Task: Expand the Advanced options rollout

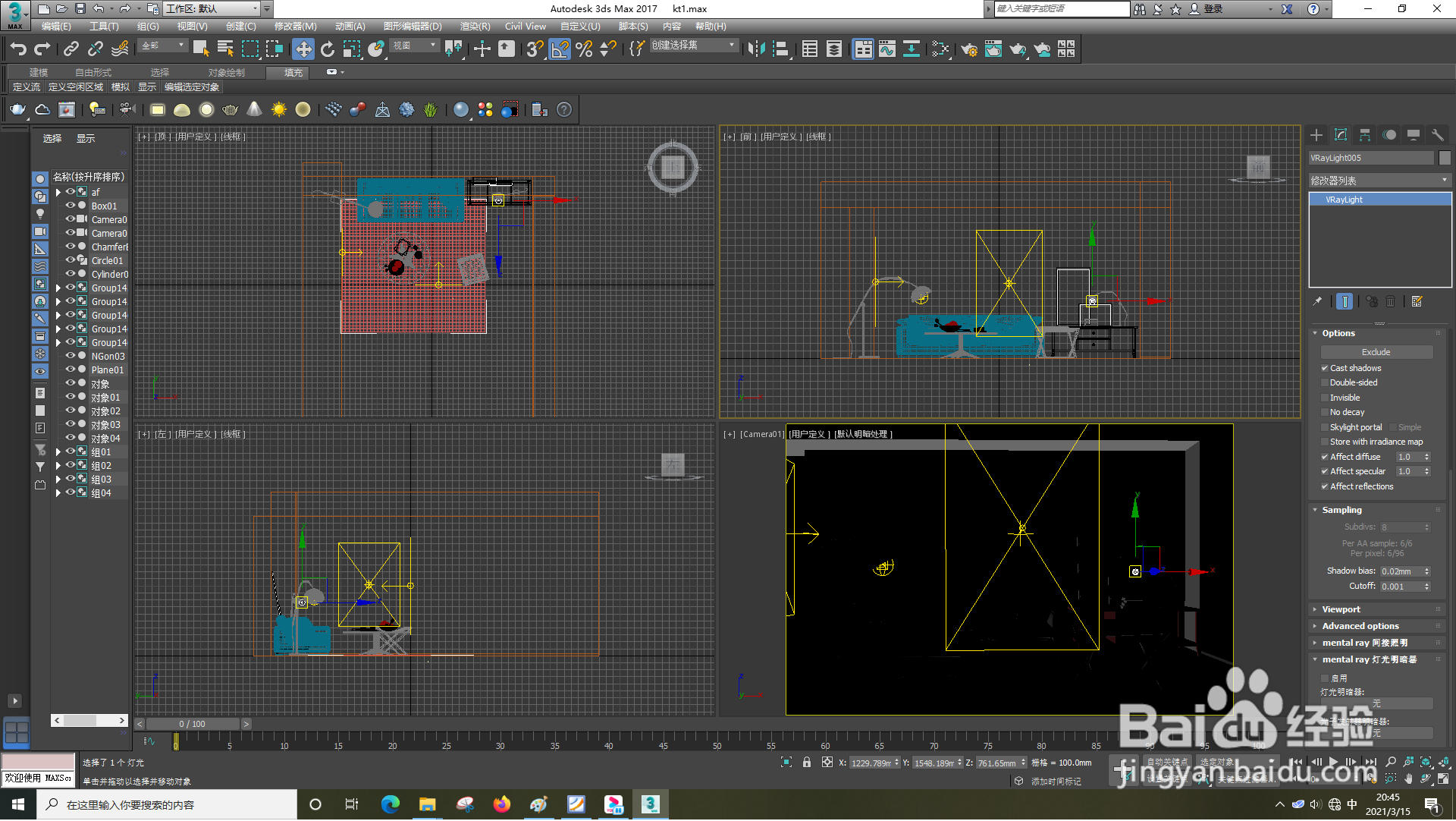Action: 1360,626
